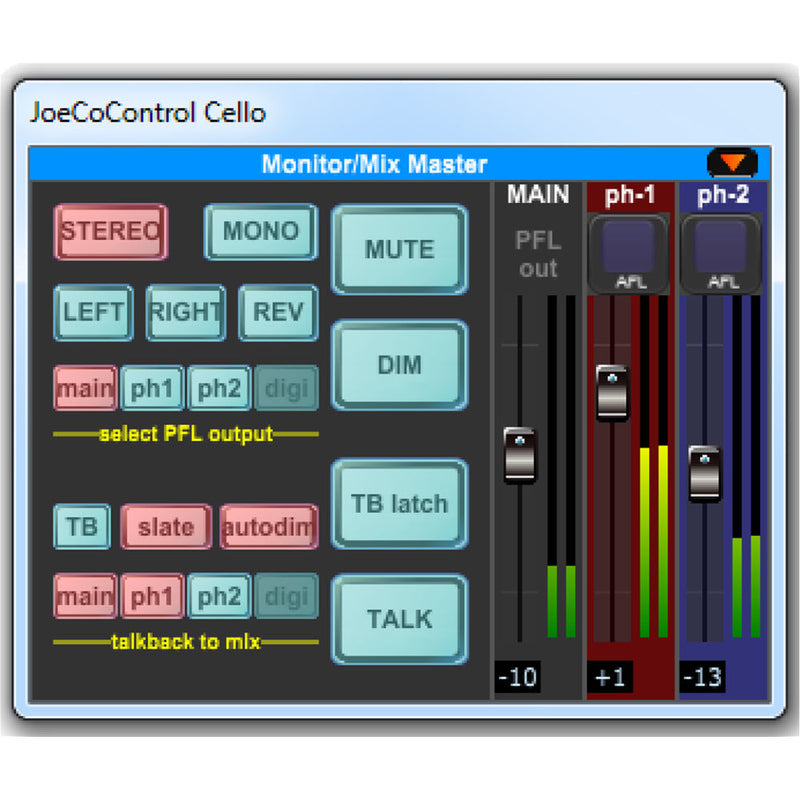800x800 pixels.
Task: Select main as PFL output
Action: pyautogui.click(x=85, y=388)
